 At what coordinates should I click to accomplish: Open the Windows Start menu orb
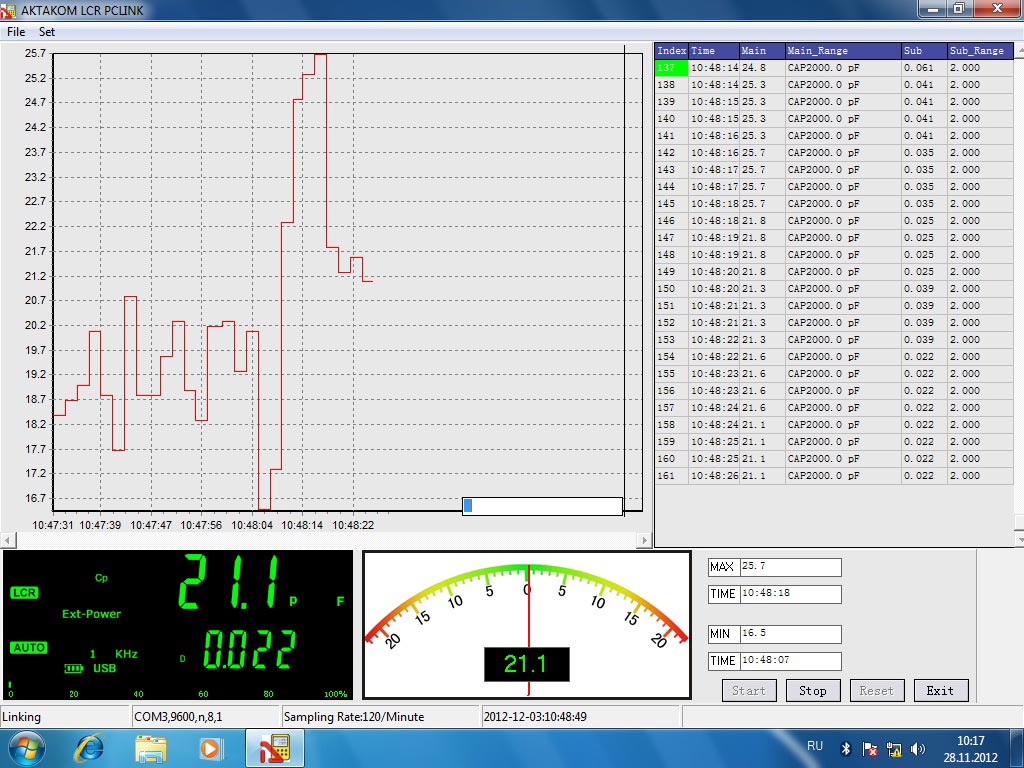pos(26,748)
